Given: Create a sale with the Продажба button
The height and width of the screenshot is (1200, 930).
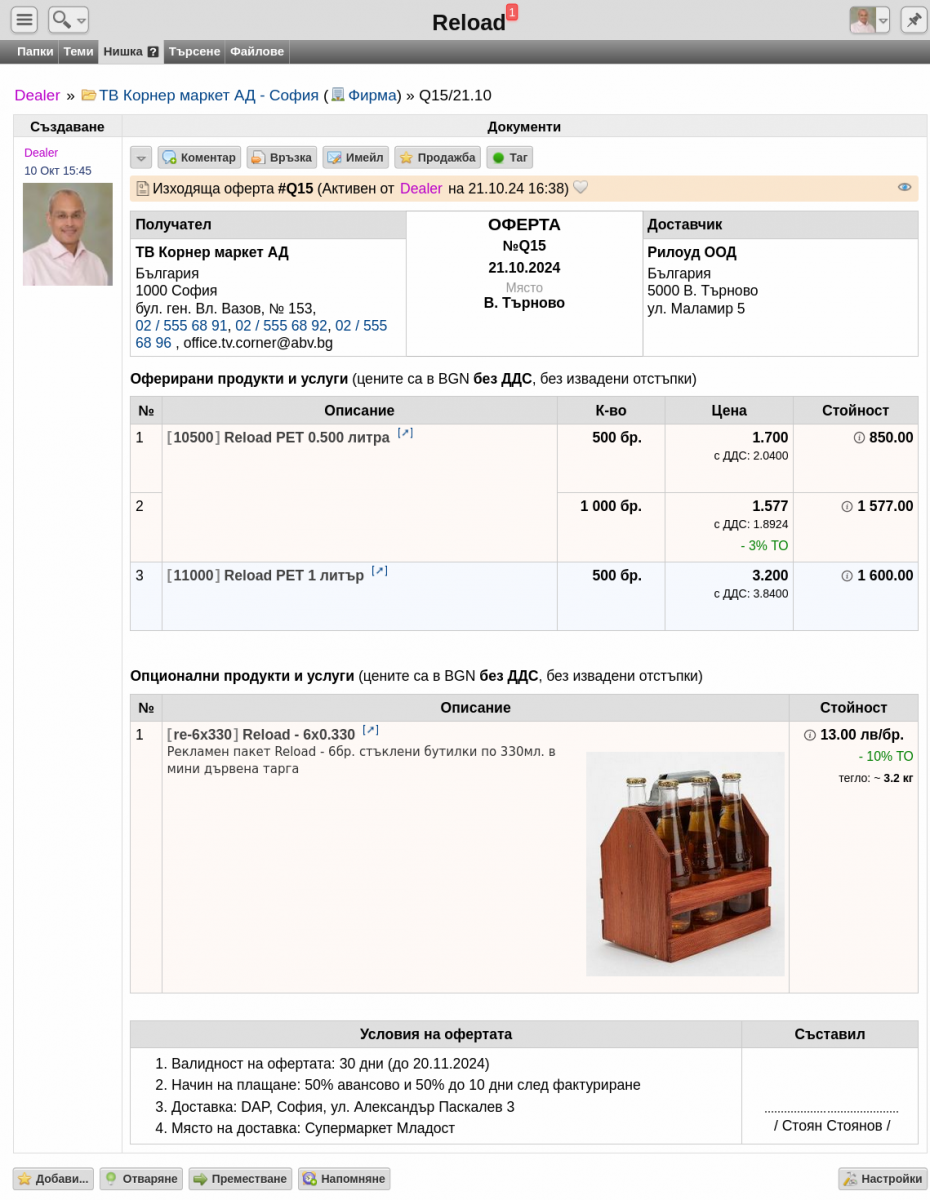Looking at the screenshot, I should [437, 158].
